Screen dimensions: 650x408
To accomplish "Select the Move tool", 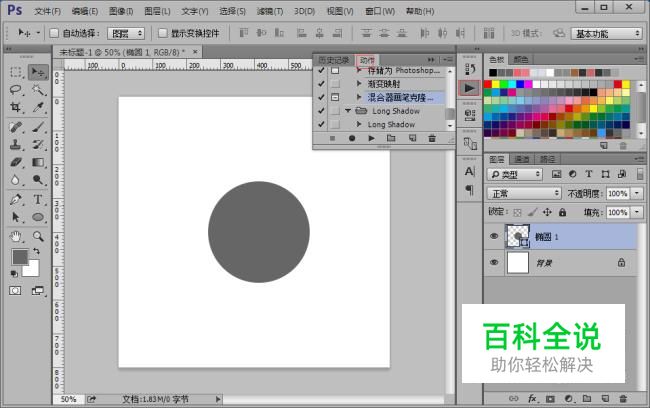I will 38,72.
